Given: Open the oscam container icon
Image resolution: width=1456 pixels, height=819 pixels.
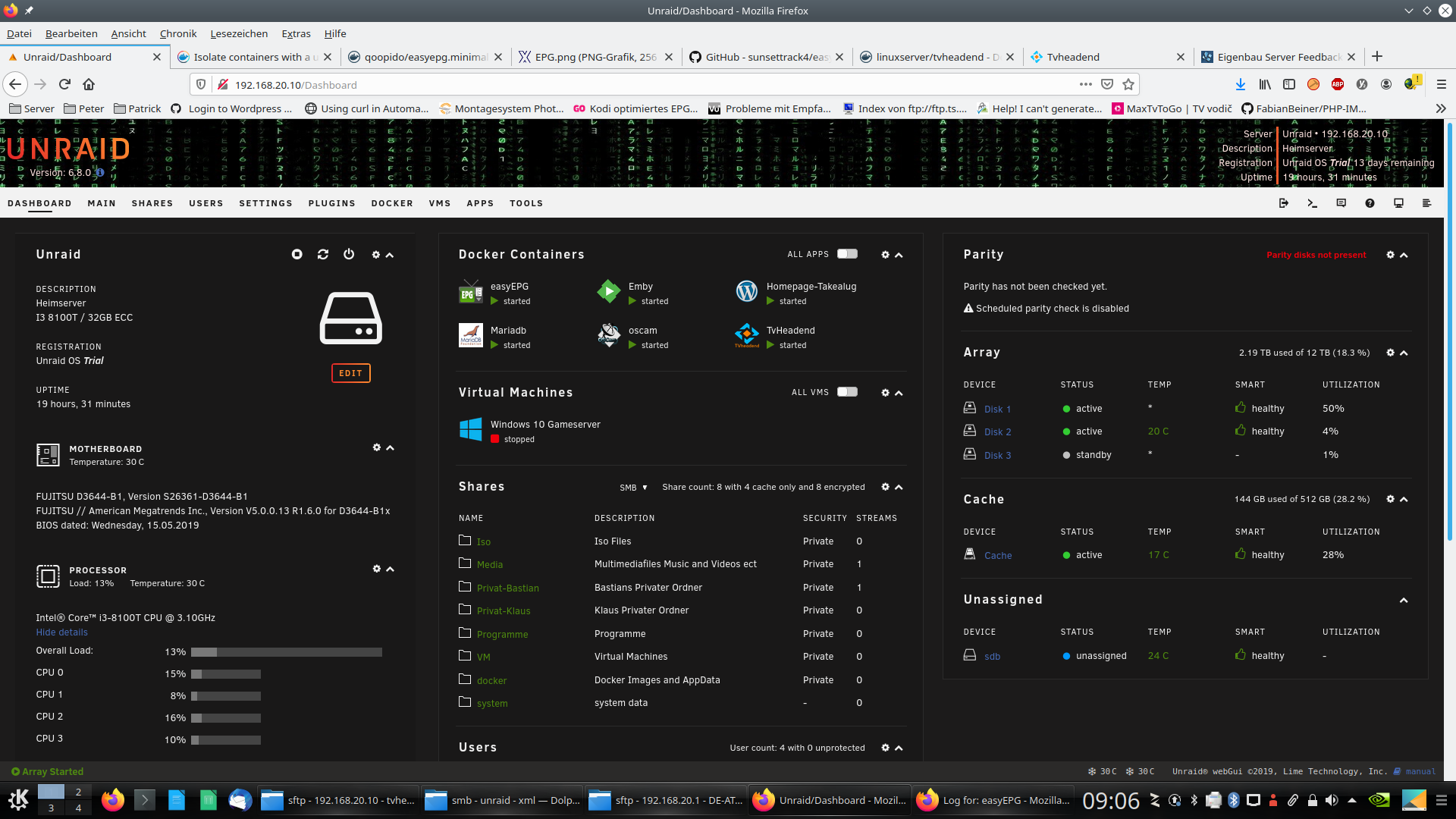Looking at the screenshot, I should pos(609,335).
